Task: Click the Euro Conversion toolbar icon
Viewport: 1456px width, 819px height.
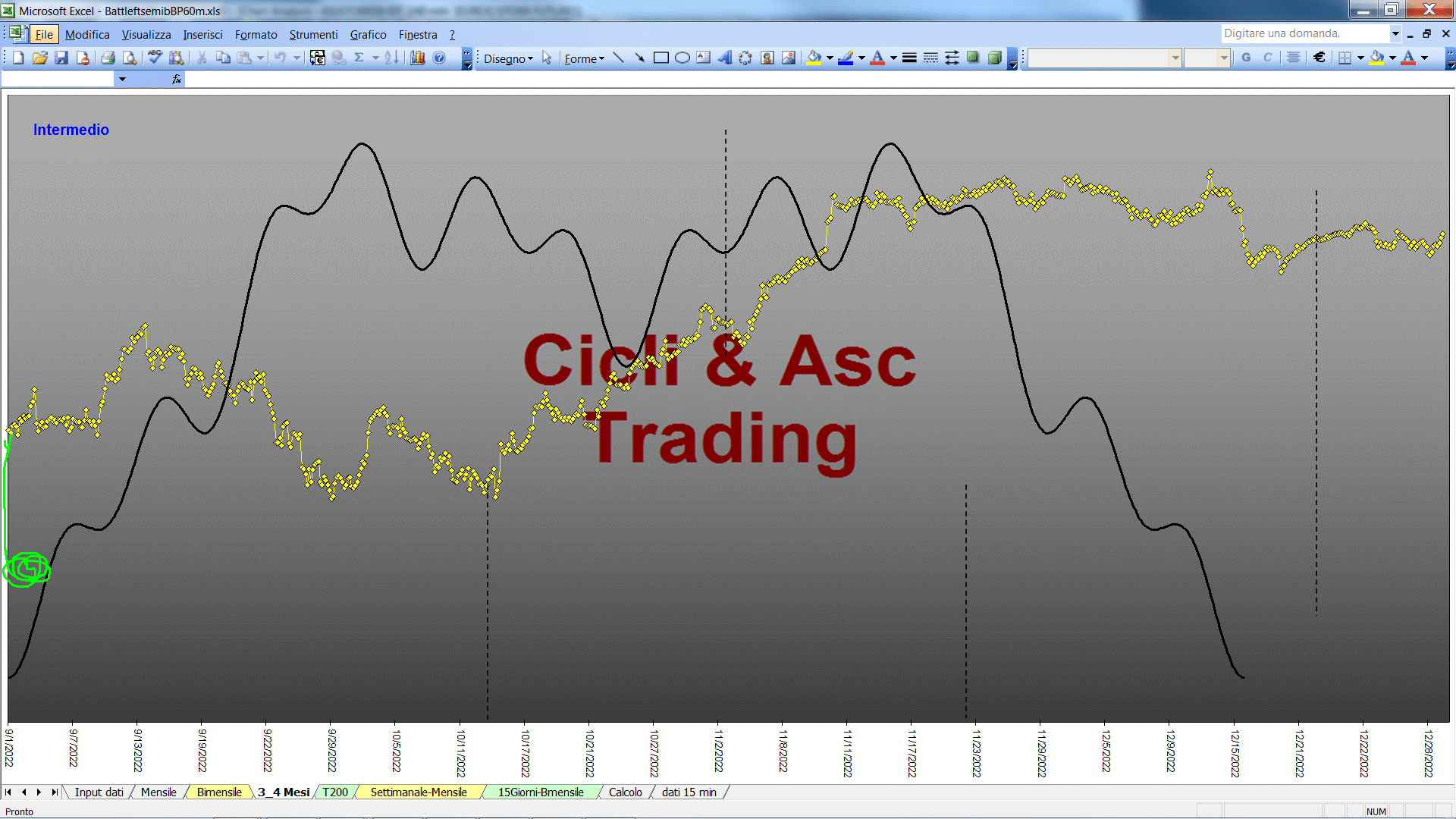Action: [x=318, y=58]
